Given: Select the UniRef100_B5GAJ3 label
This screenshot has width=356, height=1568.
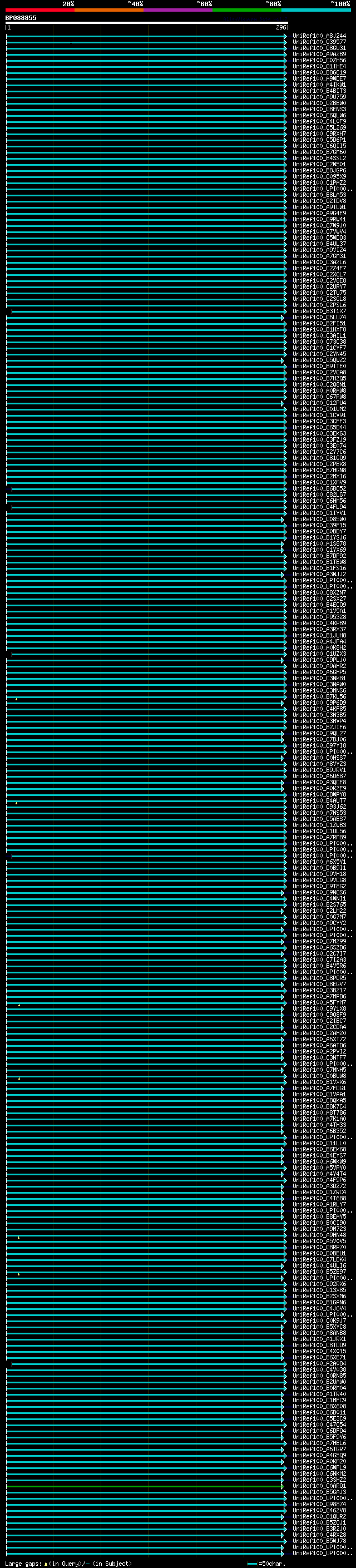Looking at the screenshot, I should click(319, 1492).
